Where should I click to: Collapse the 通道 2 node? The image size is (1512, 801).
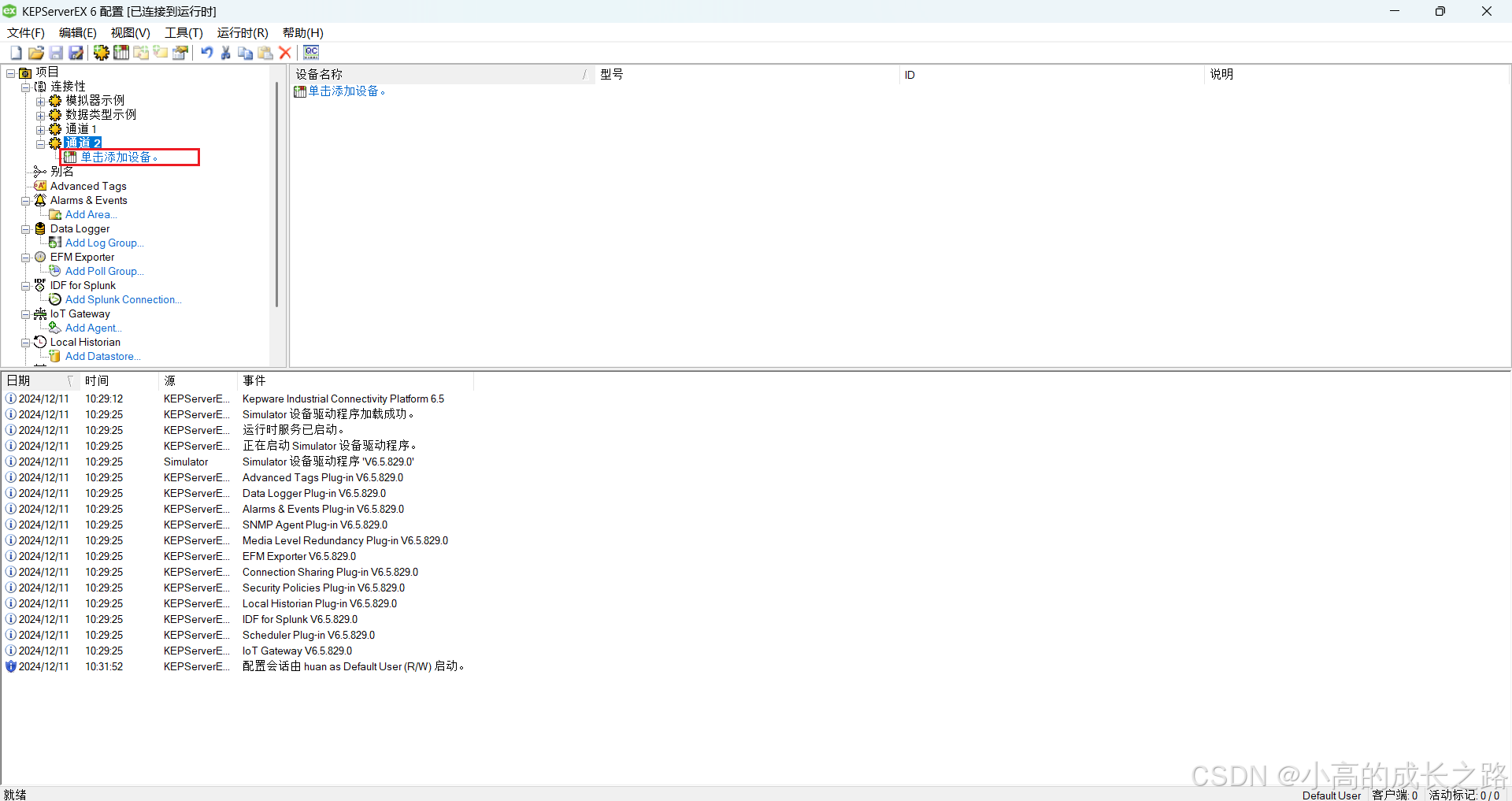click(40, 144)
